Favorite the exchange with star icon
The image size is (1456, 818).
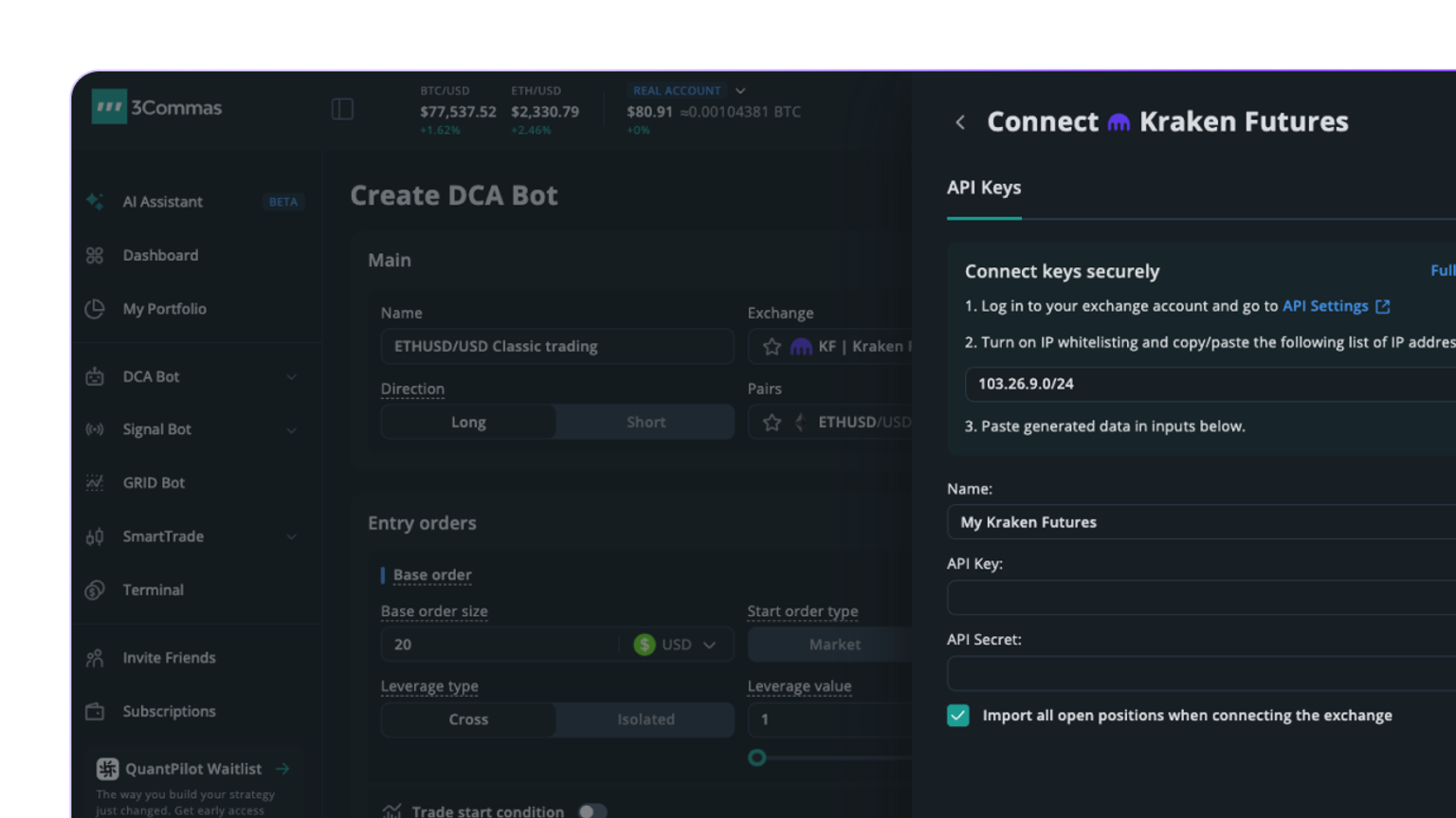[x=772, y=347]
